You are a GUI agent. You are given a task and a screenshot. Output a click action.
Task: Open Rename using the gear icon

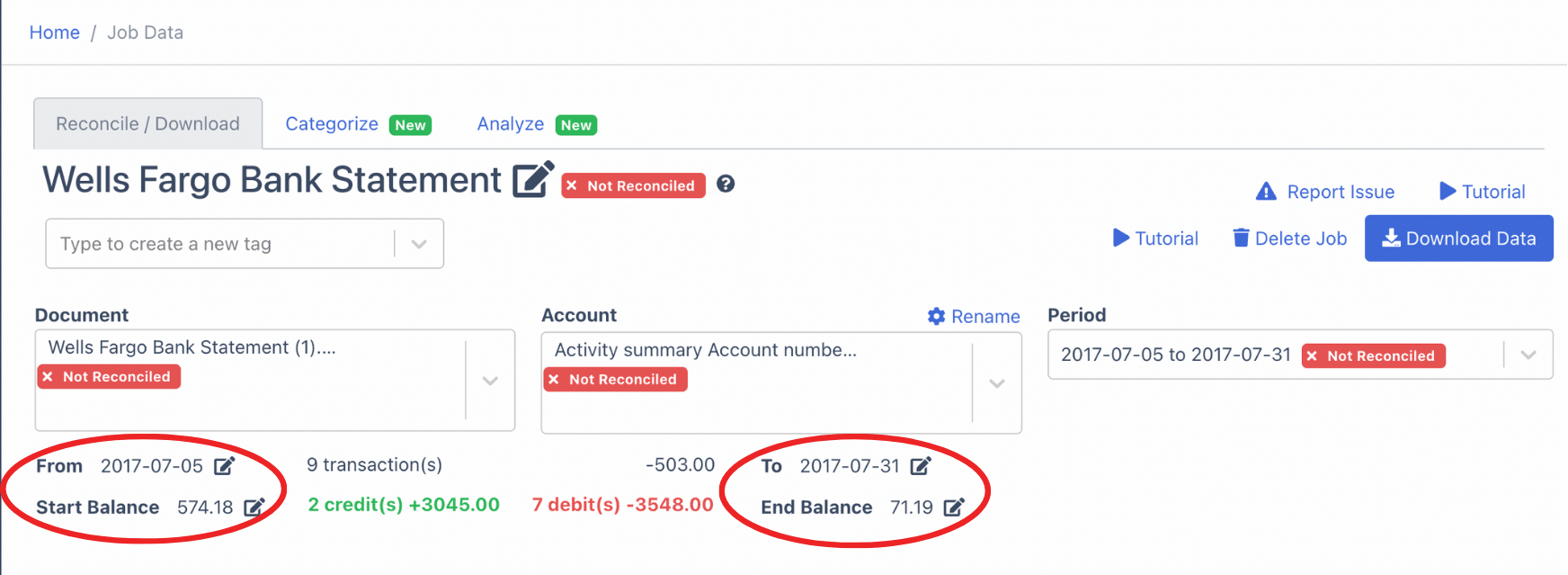click(935, 316)
